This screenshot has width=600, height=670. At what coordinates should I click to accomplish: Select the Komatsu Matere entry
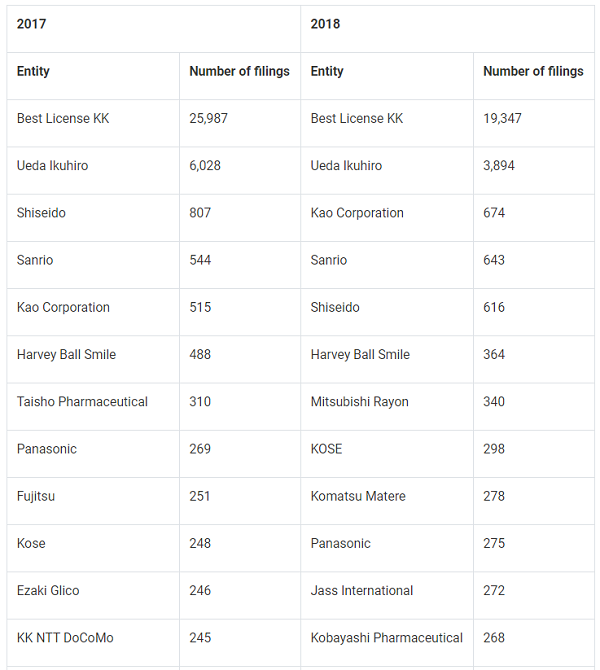coord(358,496)
